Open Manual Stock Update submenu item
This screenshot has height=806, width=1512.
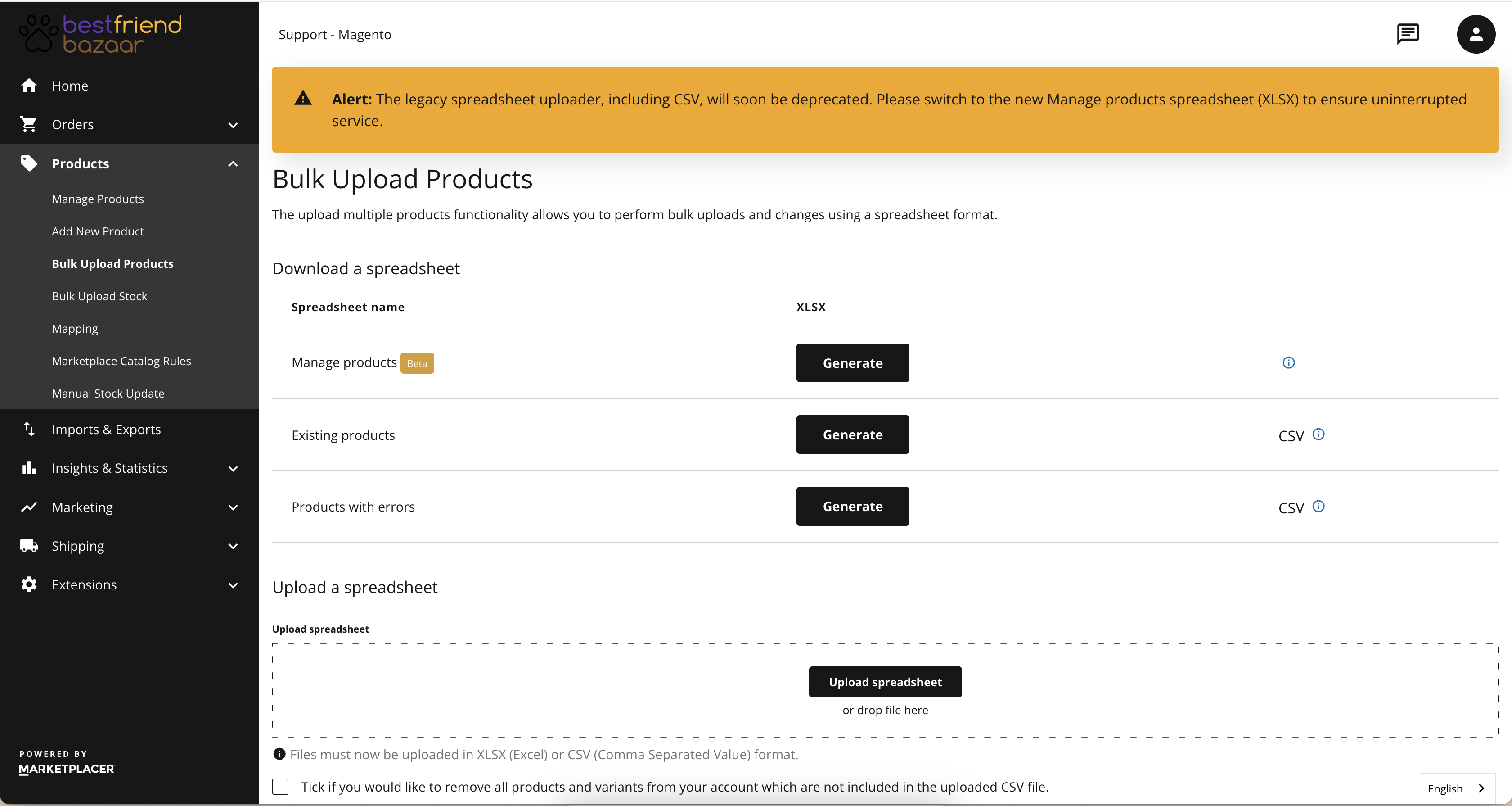pyautogui.click(x=108, y=394)
